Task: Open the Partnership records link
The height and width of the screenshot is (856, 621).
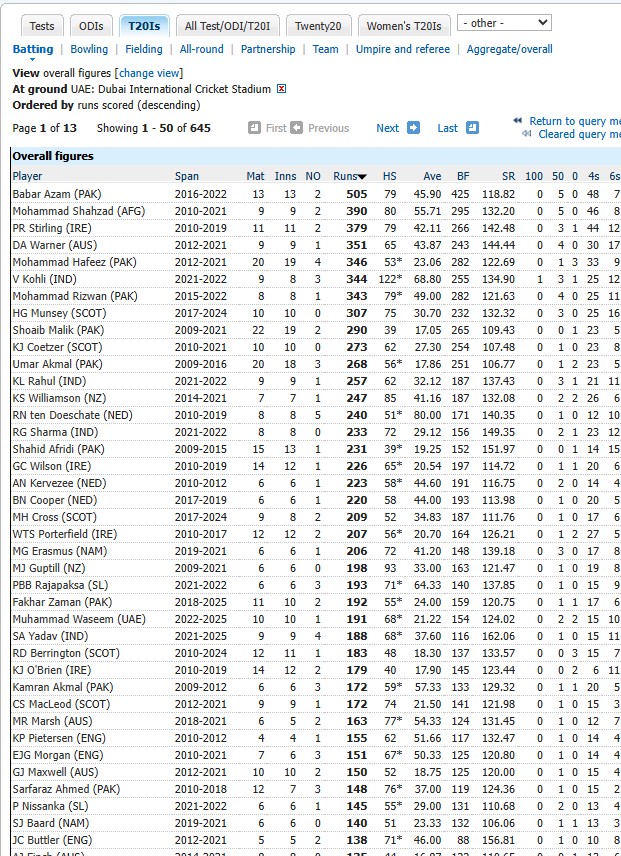Action: coord(268,49)
